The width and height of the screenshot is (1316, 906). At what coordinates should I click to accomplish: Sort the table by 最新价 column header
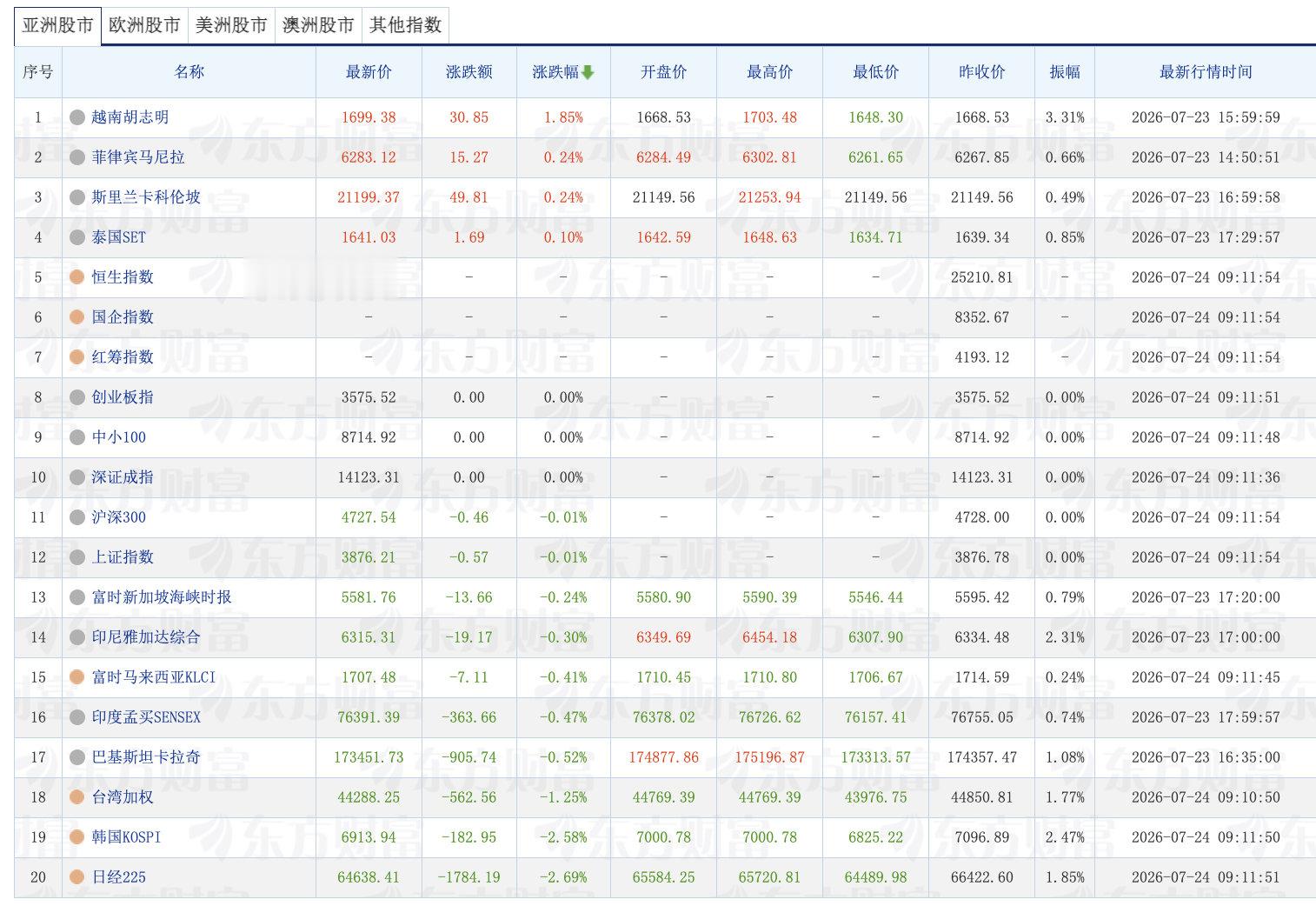[369, 72]
